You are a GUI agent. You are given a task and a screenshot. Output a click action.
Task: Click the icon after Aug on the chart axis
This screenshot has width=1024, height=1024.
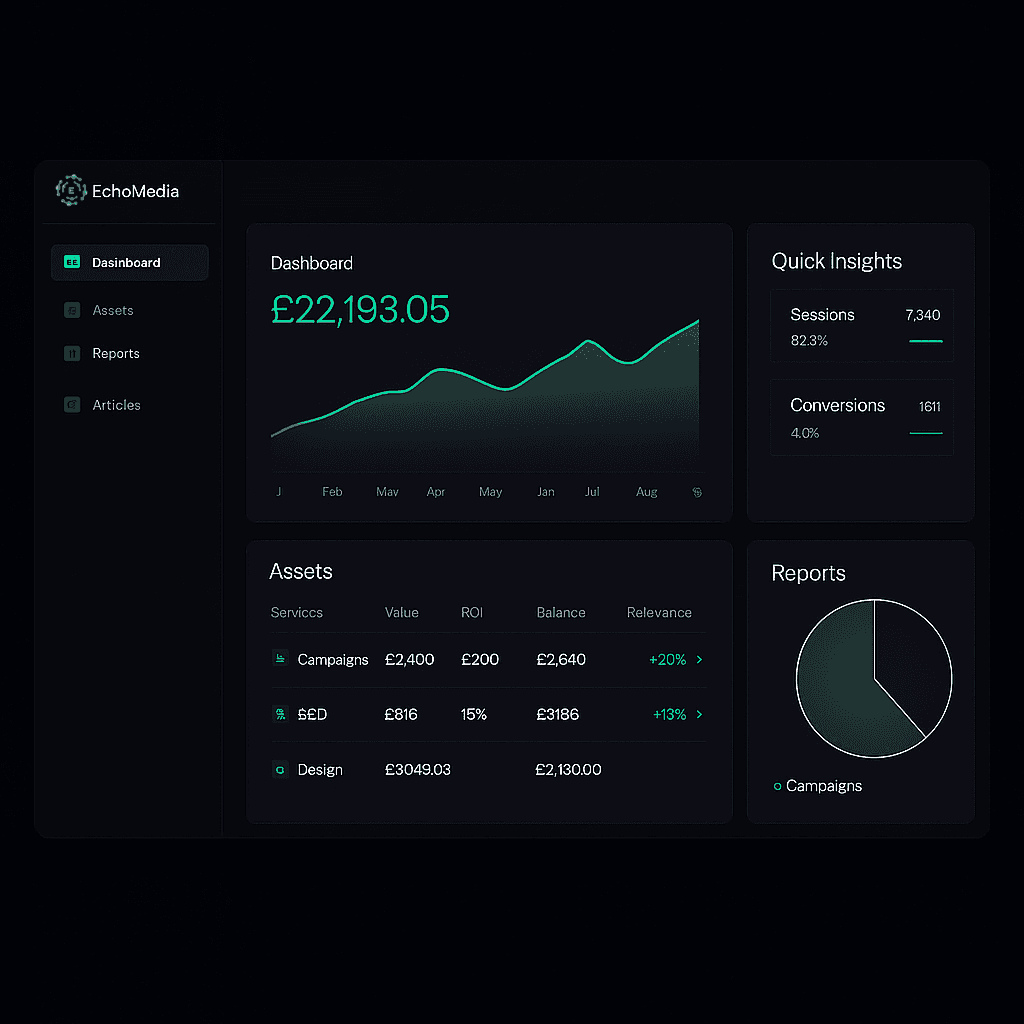click(x=697, y=492)
